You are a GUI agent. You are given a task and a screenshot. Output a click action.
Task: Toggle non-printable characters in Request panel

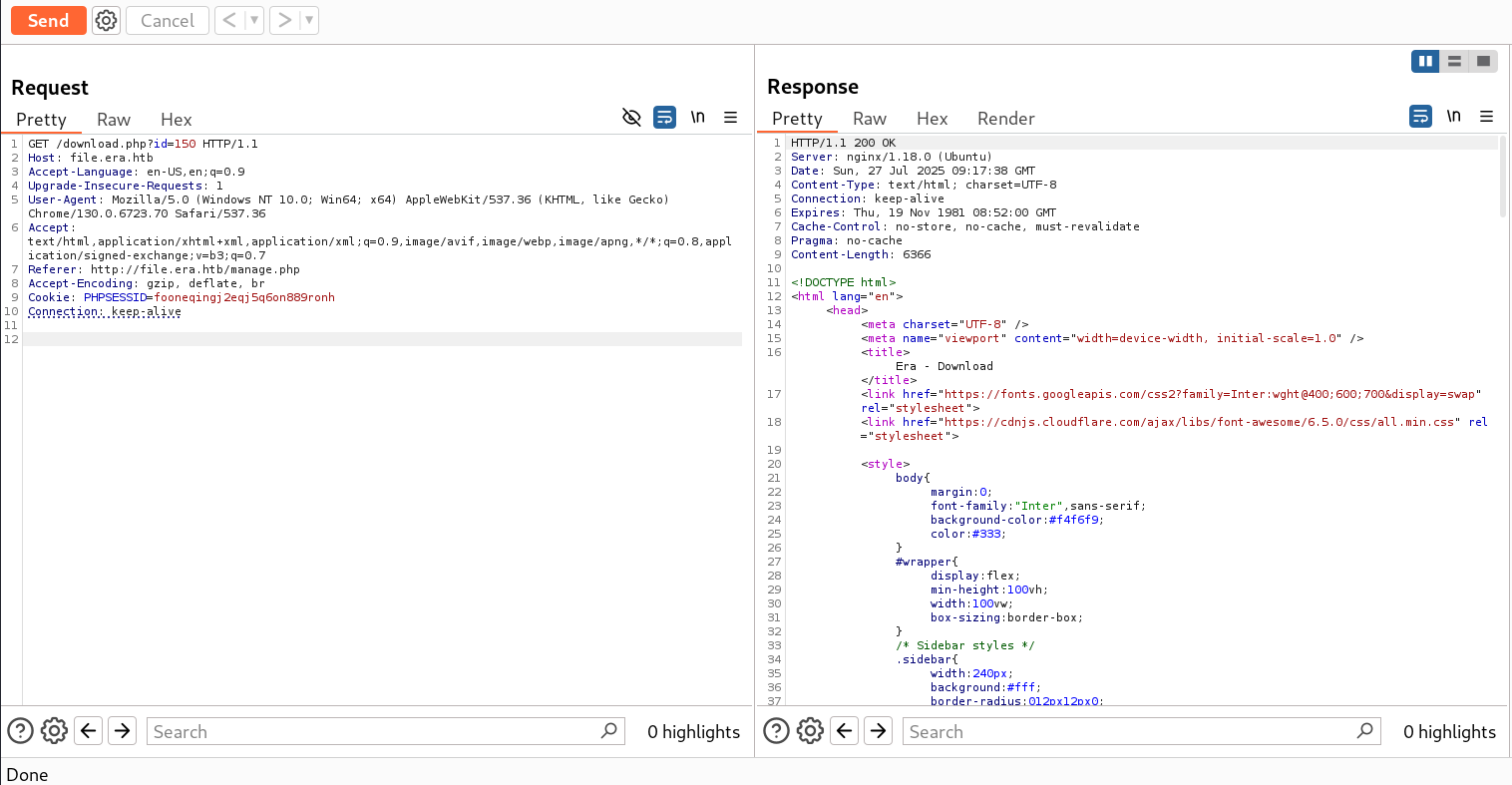[698, 118]
